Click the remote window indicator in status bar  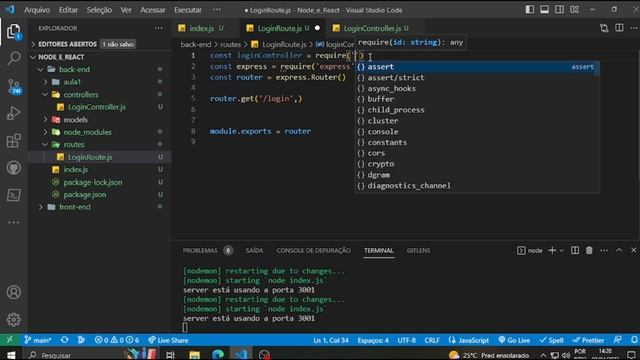(x=9, y=340)
